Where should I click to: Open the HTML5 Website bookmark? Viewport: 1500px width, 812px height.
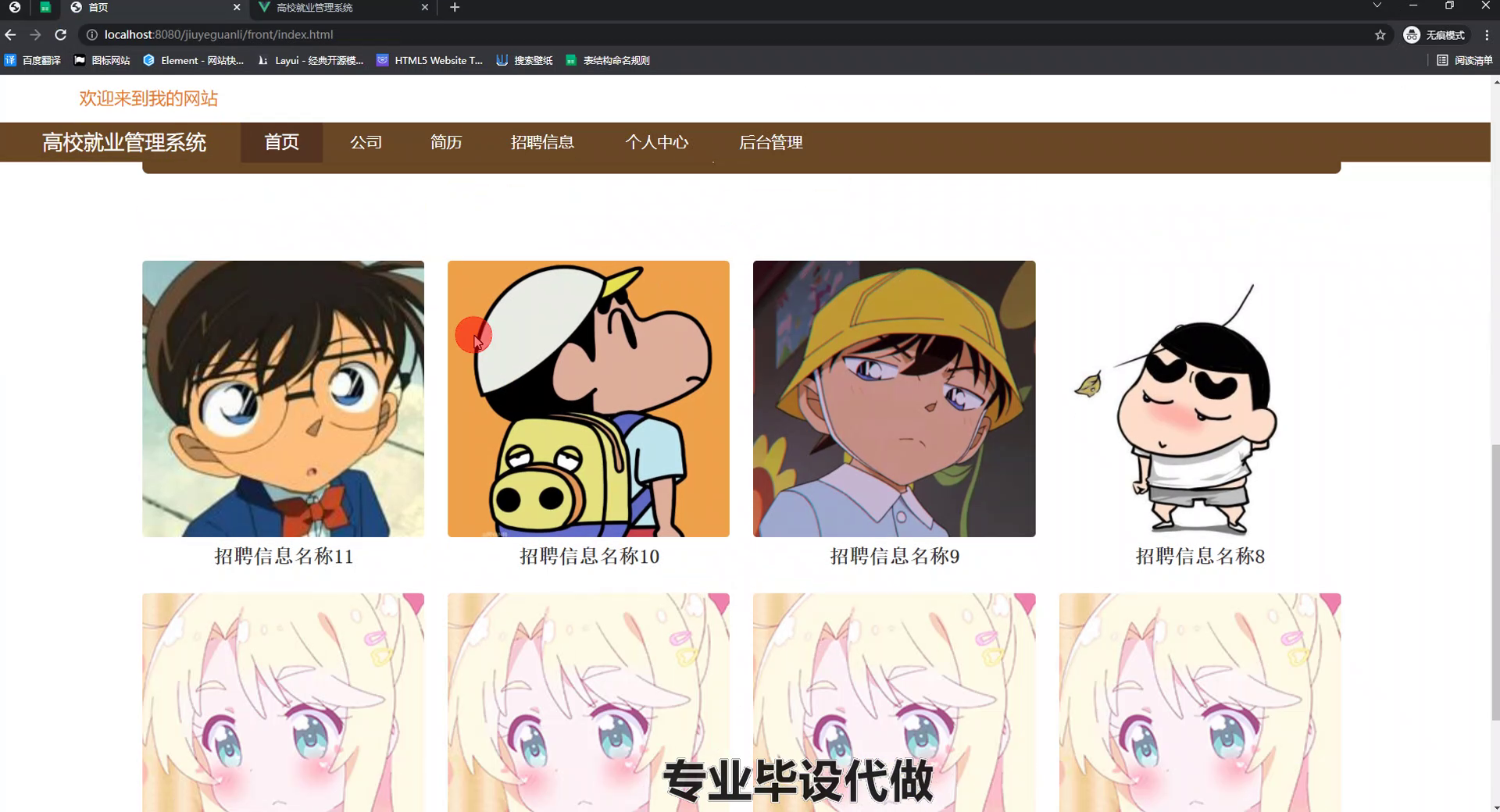(430, 60)
